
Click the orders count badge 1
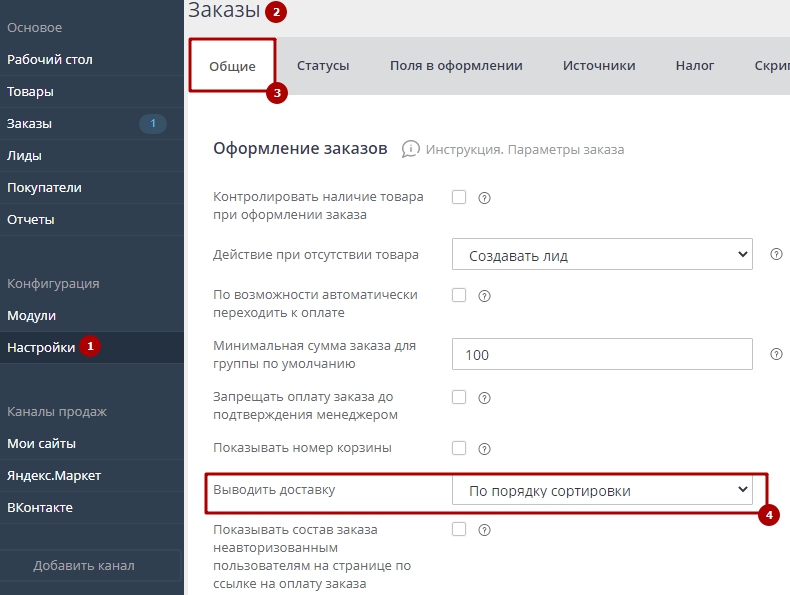pyautogui.click(x=153, y=123)
